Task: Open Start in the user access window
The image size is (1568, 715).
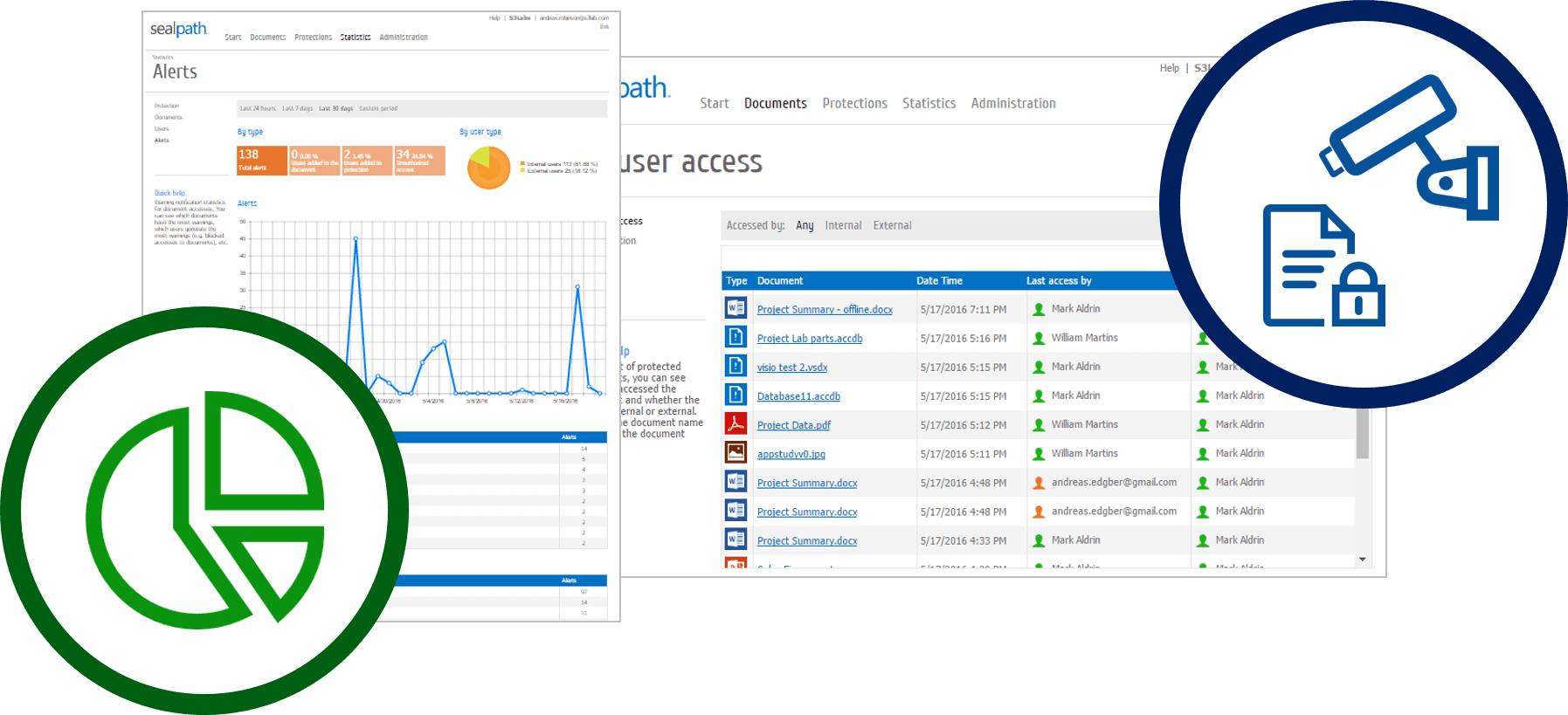Action: coord(714,103)
